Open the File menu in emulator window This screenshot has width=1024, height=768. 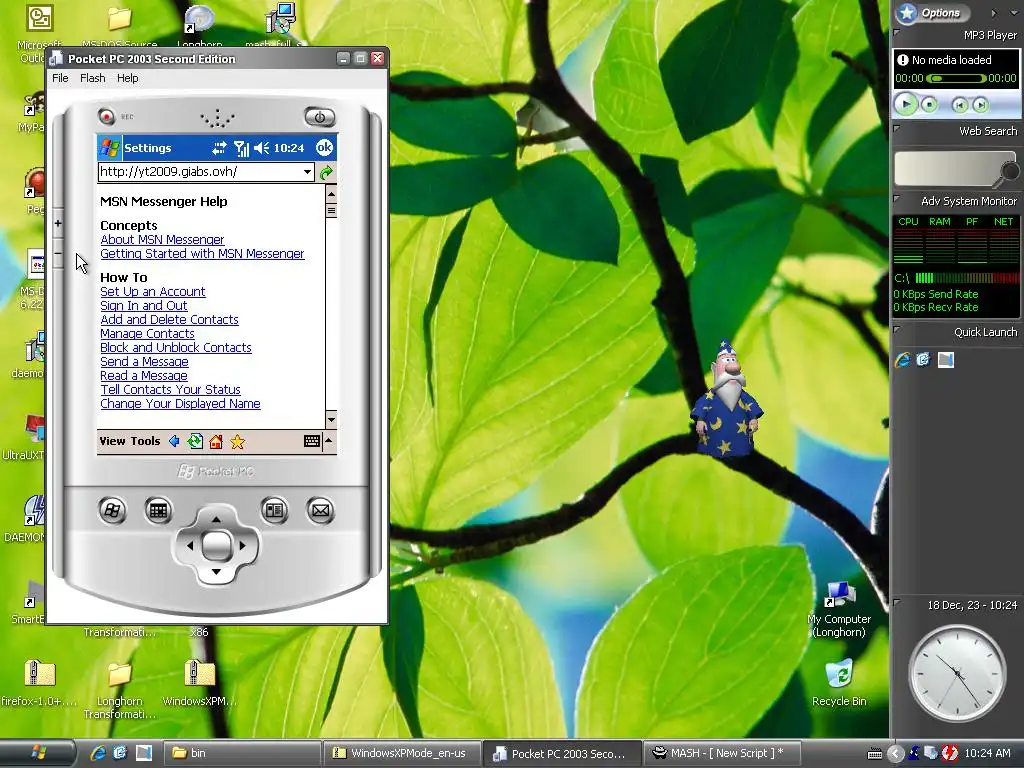point(60,78)
